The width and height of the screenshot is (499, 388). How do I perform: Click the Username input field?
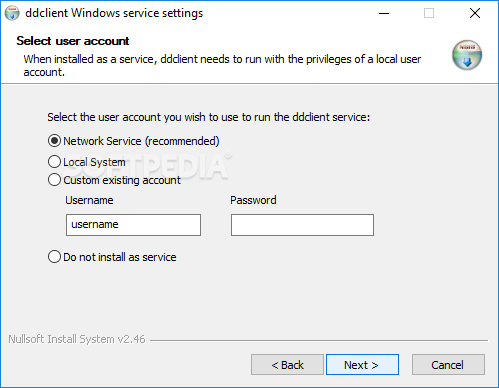133,225
